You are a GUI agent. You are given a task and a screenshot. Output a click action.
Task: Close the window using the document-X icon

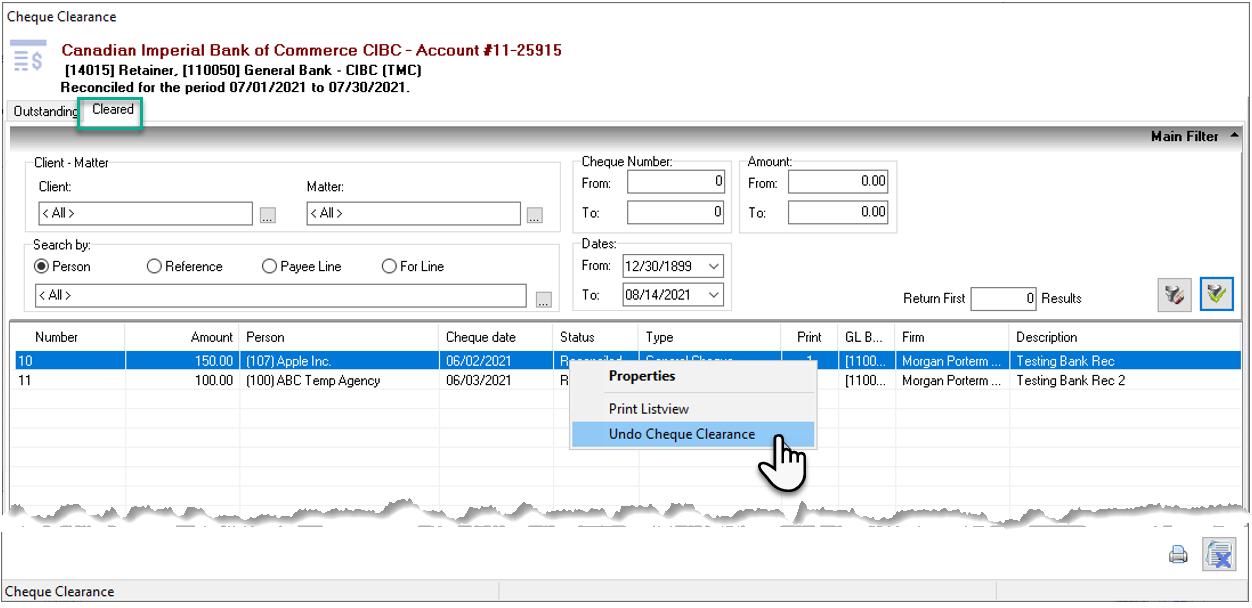tap(1218, 554)
